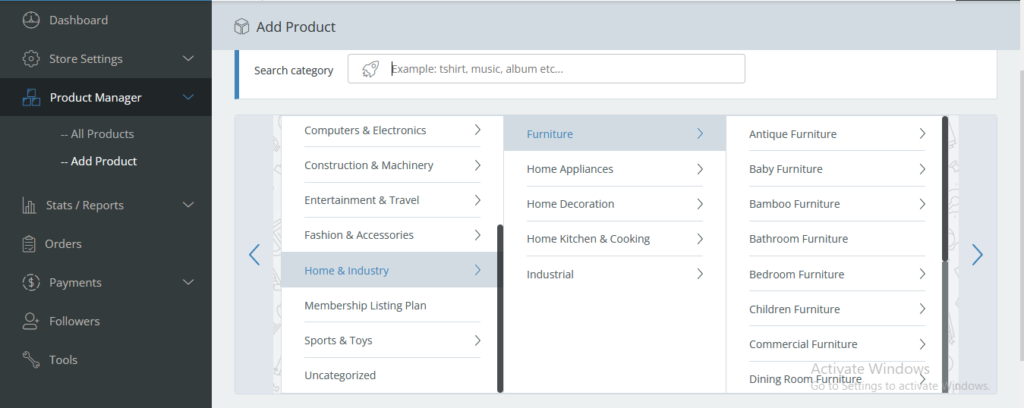Click the Dashboard gauge icon
Viewport: 1024px width, 408px height.
tap(31, 20)
